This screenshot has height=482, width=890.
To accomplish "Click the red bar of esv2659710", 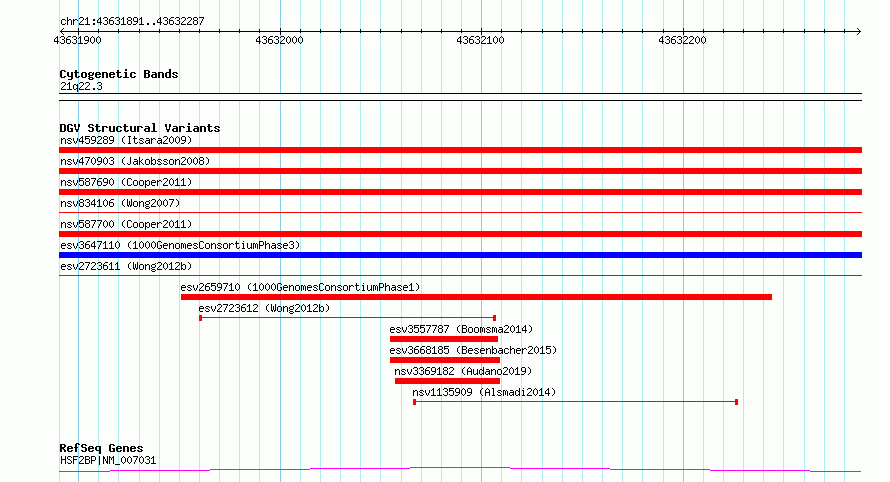I will 476,297.
